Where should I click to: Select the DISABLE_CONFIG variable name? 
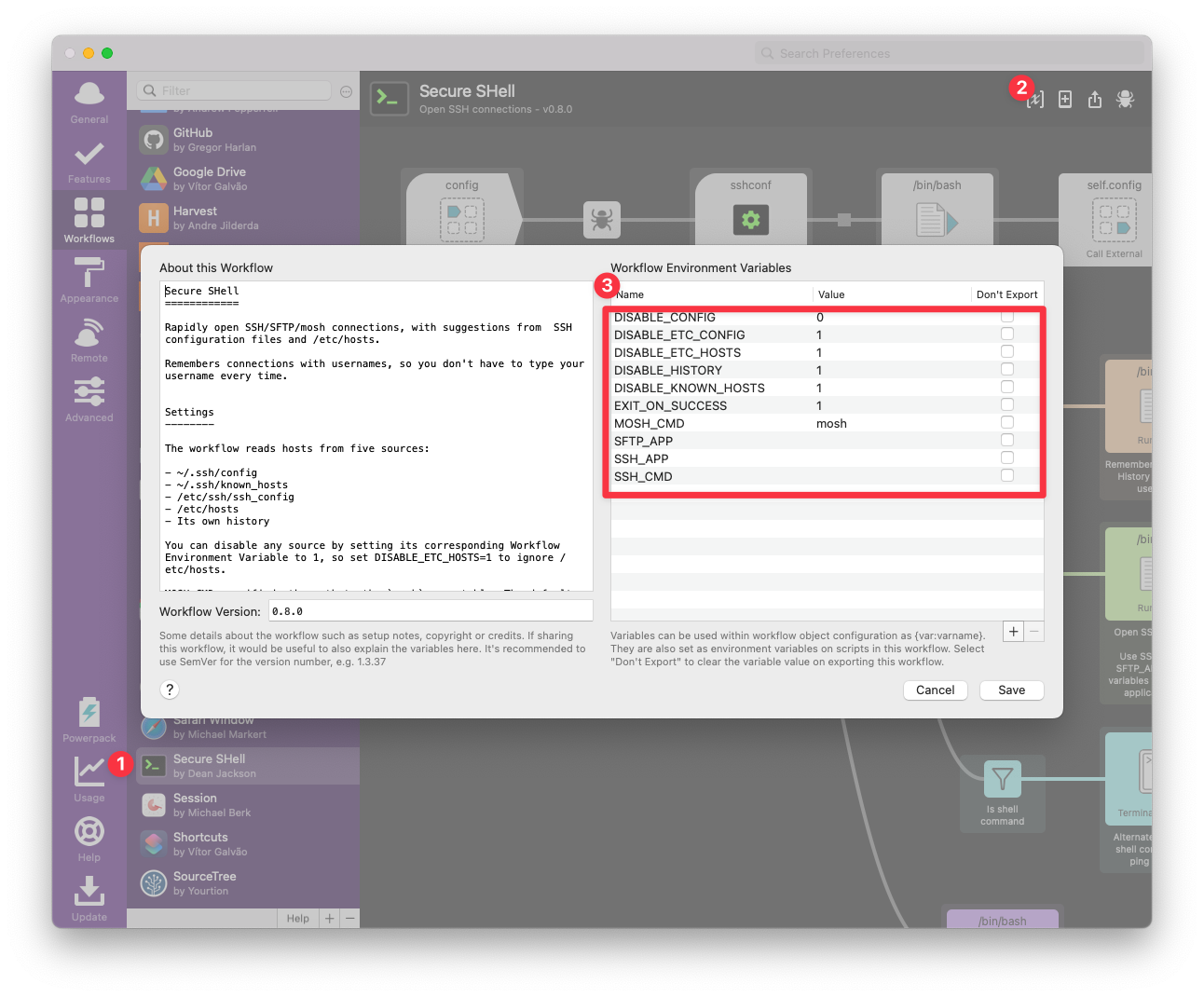(664, 317)
